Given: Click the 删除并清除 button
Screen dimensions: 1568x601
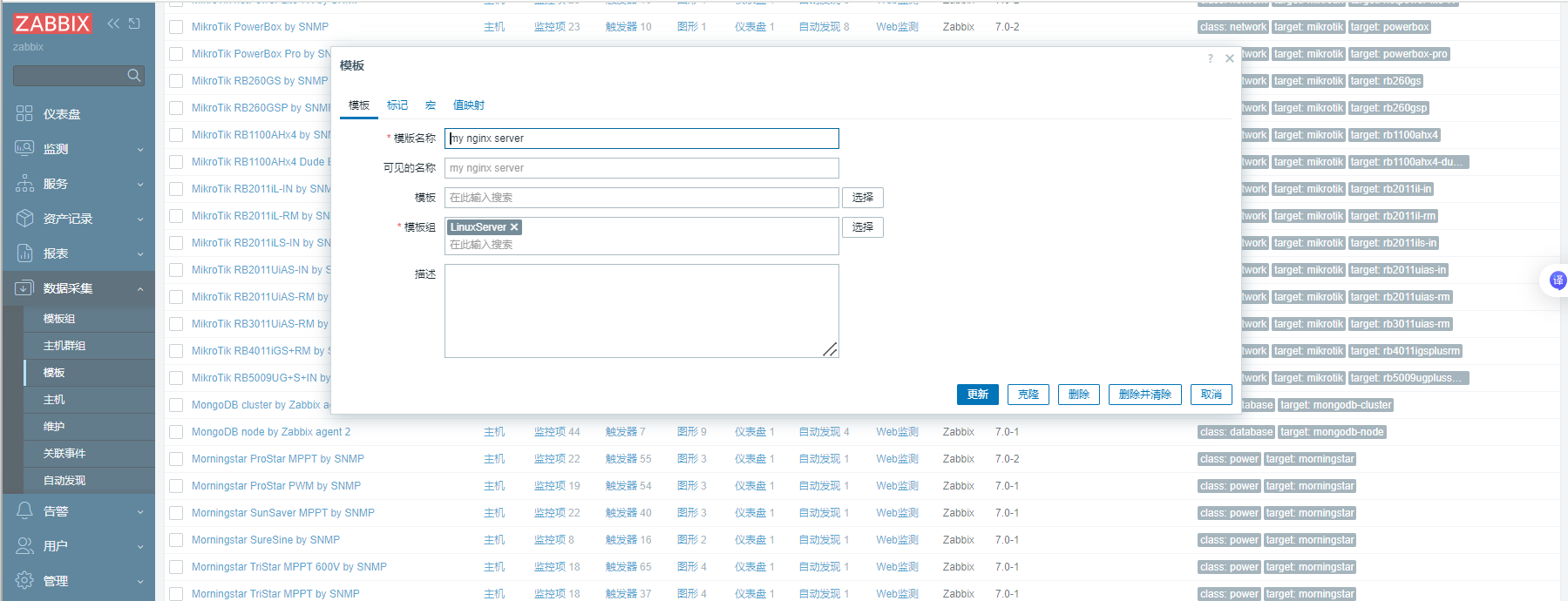Looking at the screenshot, I should click(x=1145, y=395).
